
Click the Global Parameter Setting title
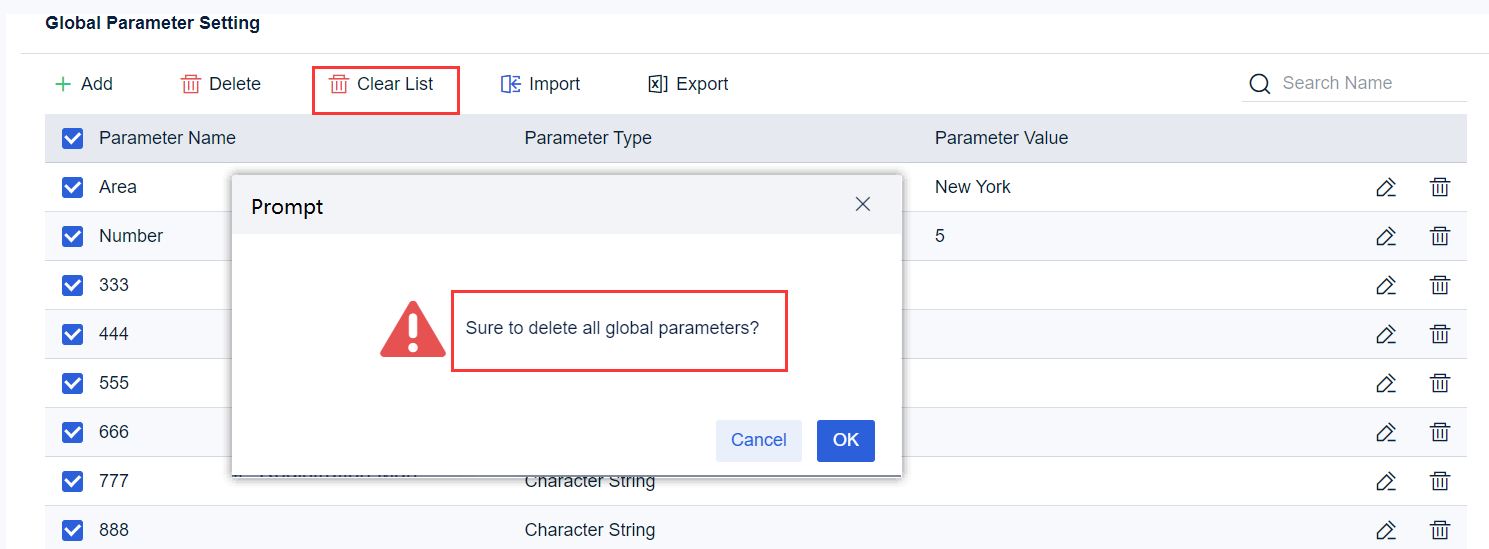click(x=152, y=23)
